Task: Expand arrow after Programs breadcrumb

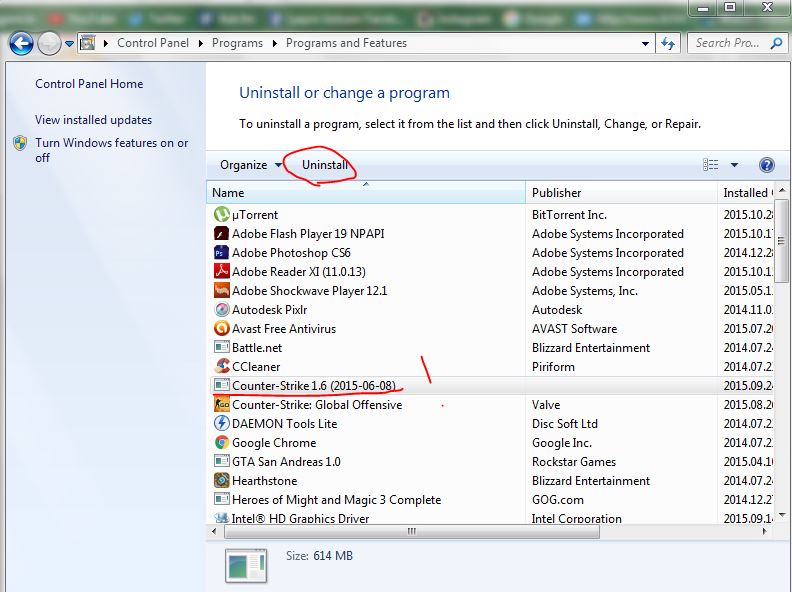Action: coord(274,43)
